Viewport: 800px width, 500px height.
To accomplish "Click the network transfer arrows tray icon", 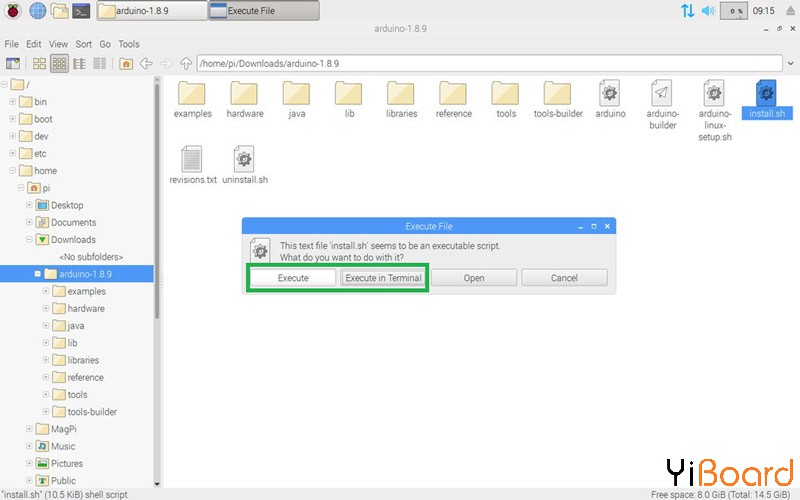I will click(687, 11).
